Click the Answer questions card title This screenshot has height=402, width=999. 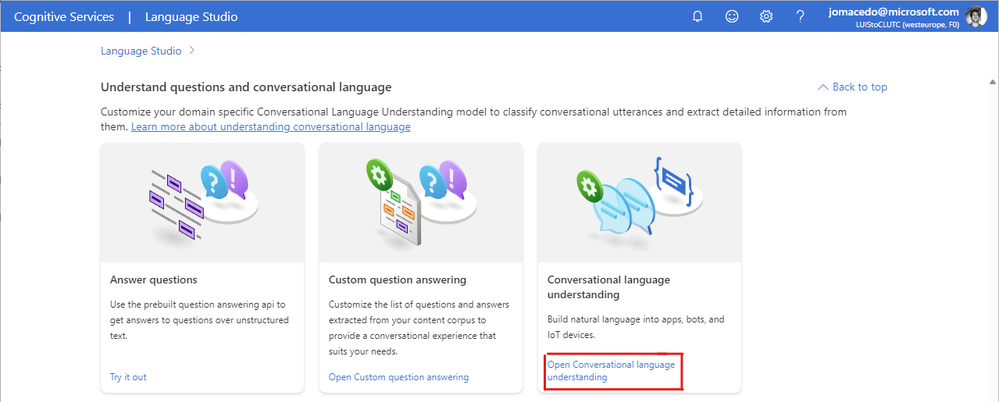(x=154, y=280)
